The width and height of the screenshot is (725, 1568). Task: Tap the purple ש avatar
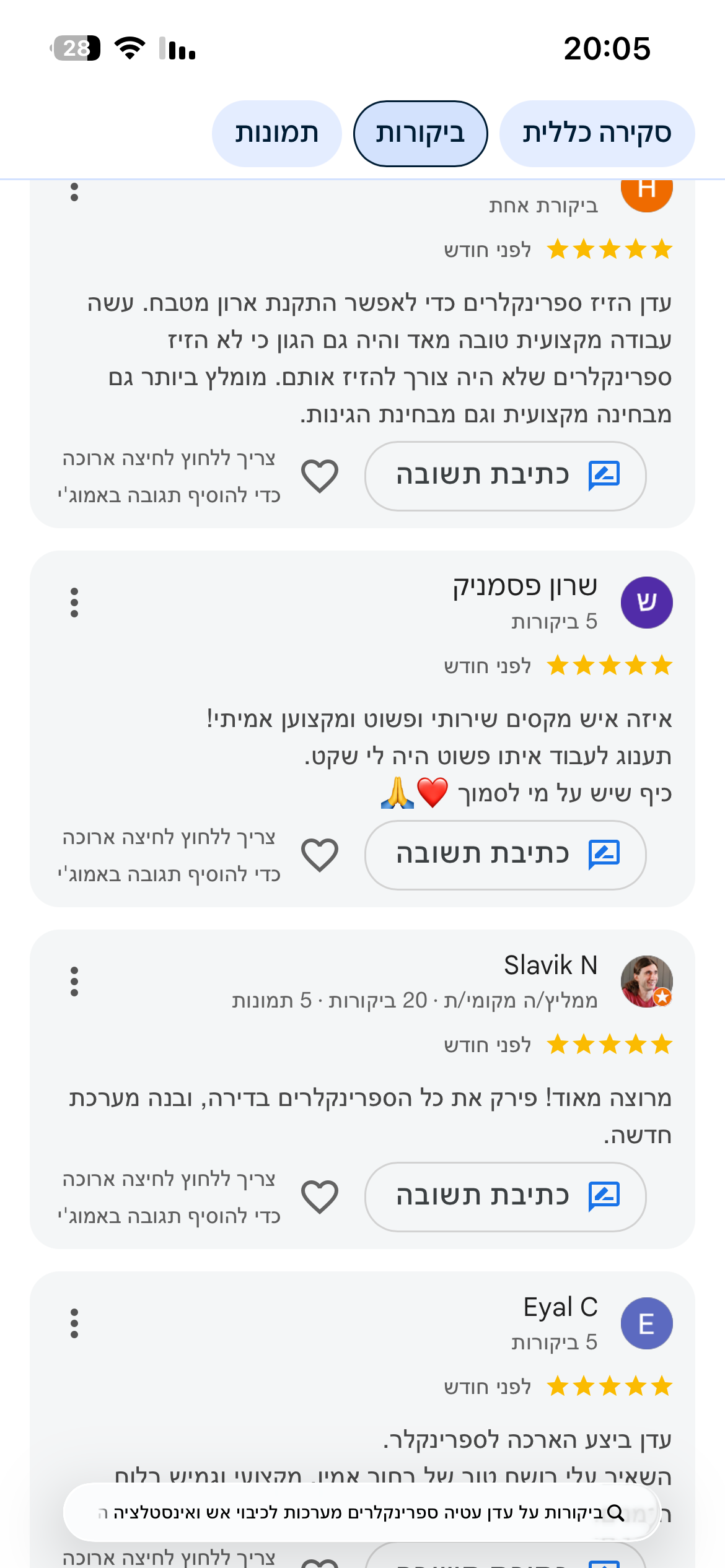click(x=647, y=603)
